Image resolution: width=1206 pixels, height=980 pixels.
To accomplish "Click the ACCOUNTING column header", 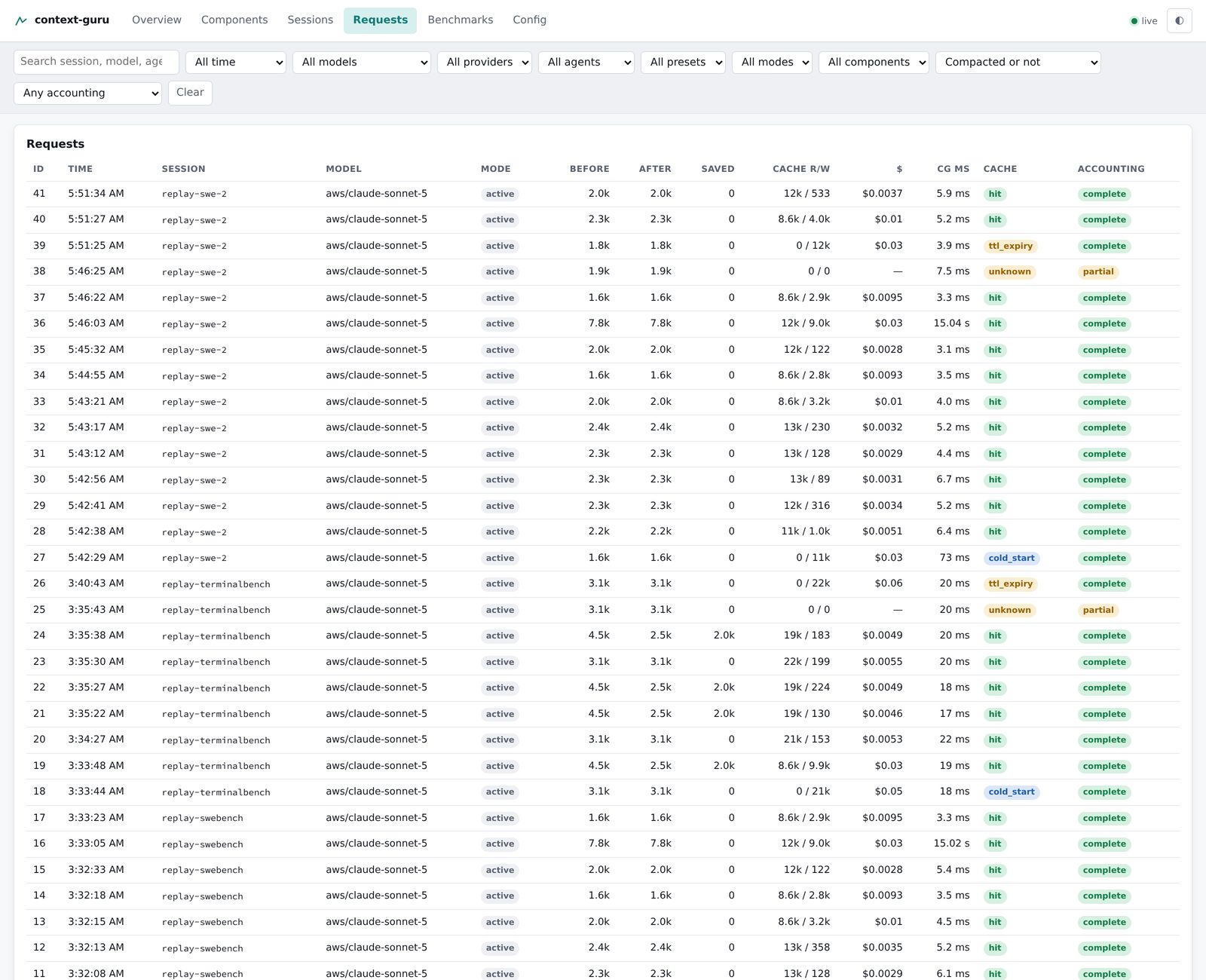I will tap(1111, 169).
